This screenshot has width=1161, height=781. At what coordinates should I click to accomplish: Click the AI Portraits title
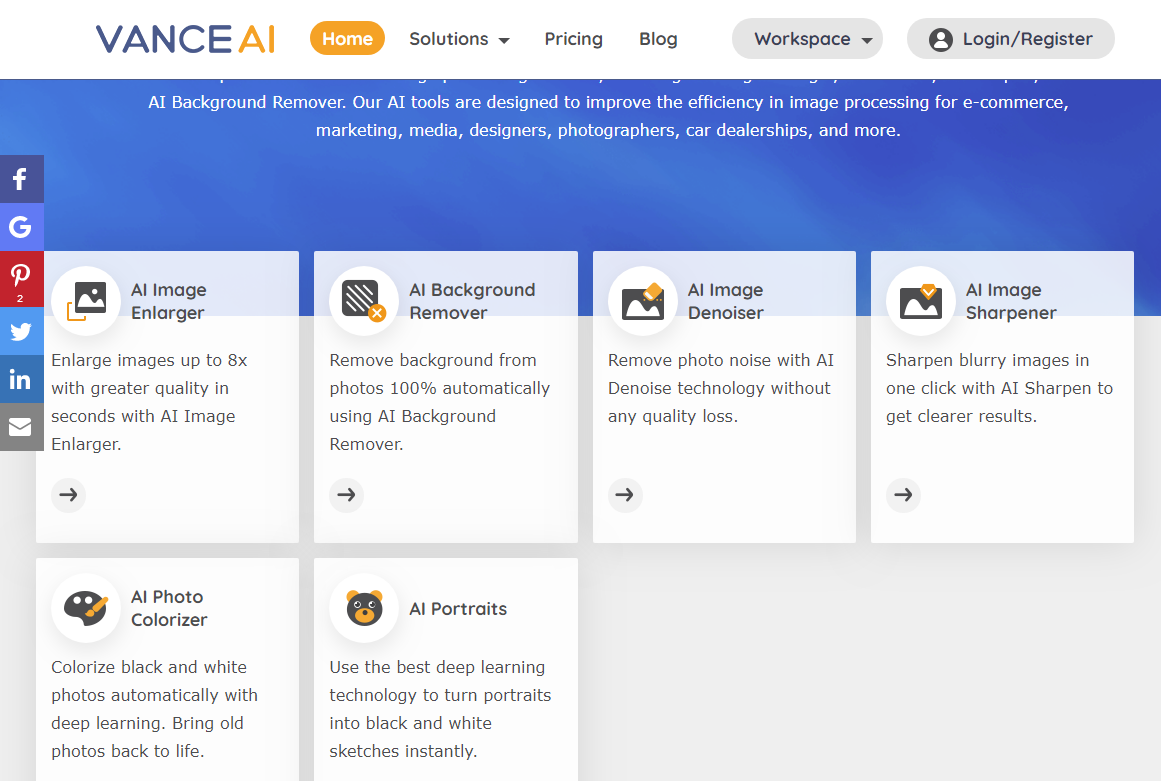coord(458,609)
